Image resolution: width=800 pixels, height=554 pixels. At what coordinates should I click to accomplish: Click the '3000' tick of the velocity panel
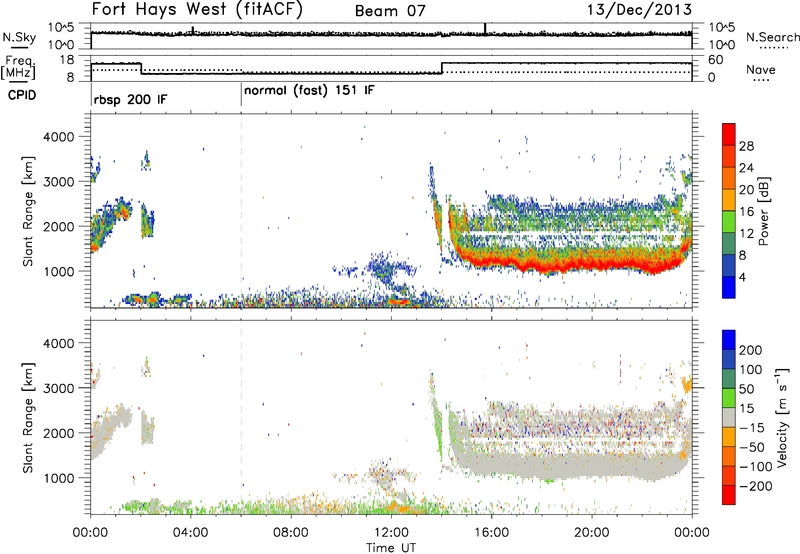(x=58, y=388)
